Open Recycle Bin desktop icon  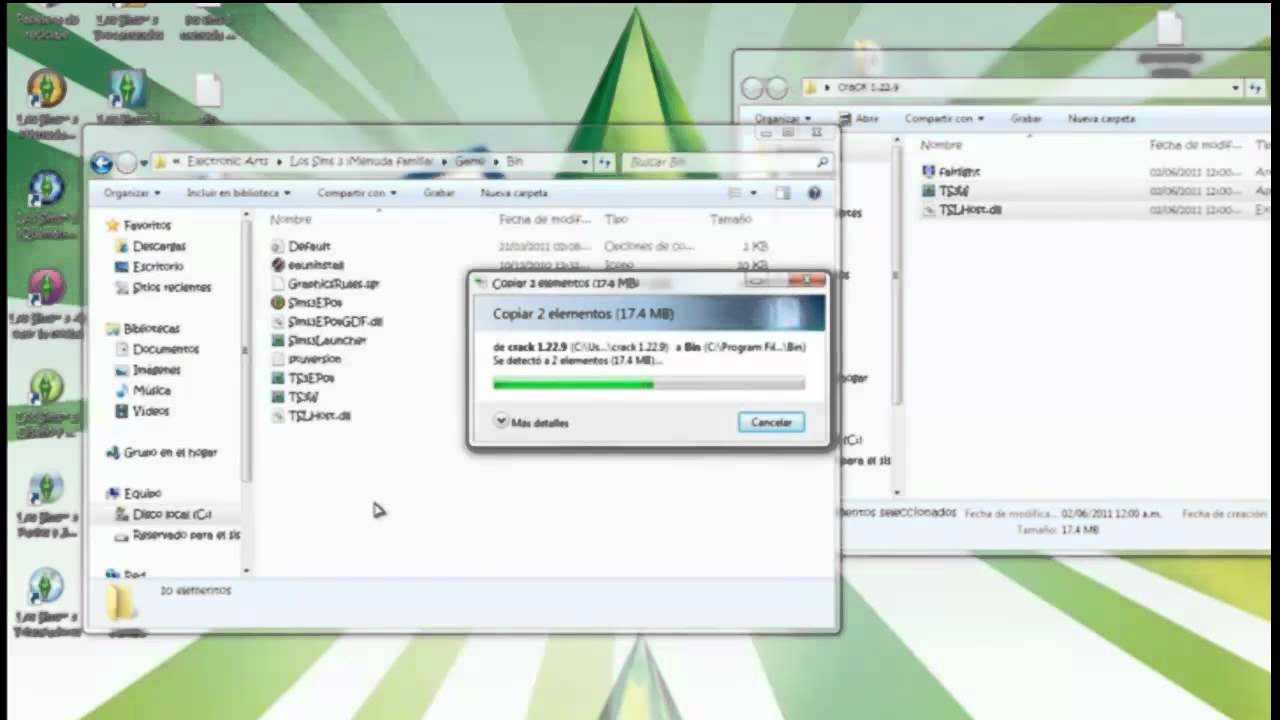pyautogui.click(x=47, y=22)
